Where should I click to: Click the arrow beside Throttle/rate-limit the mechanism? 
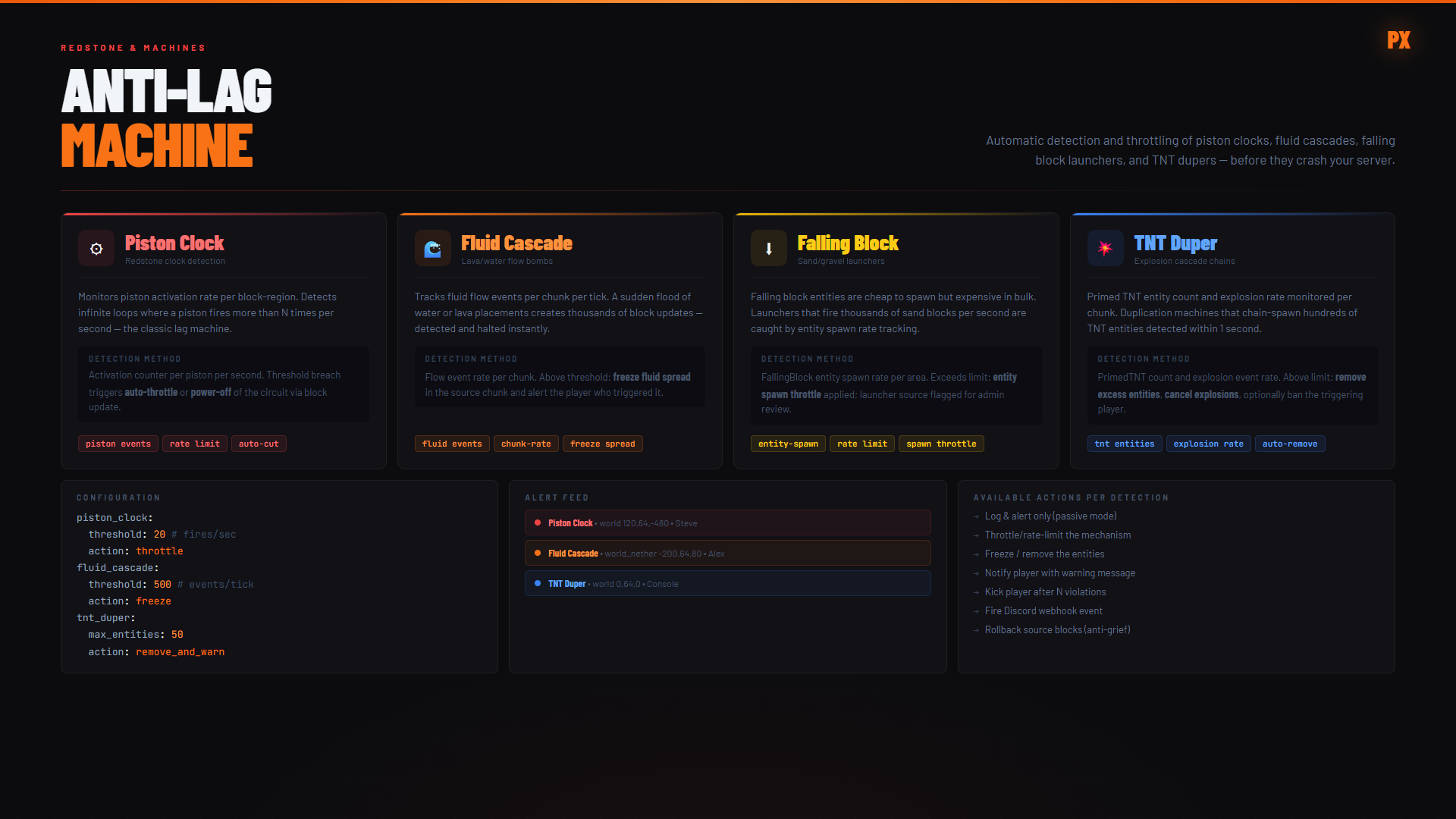point(976,536)
